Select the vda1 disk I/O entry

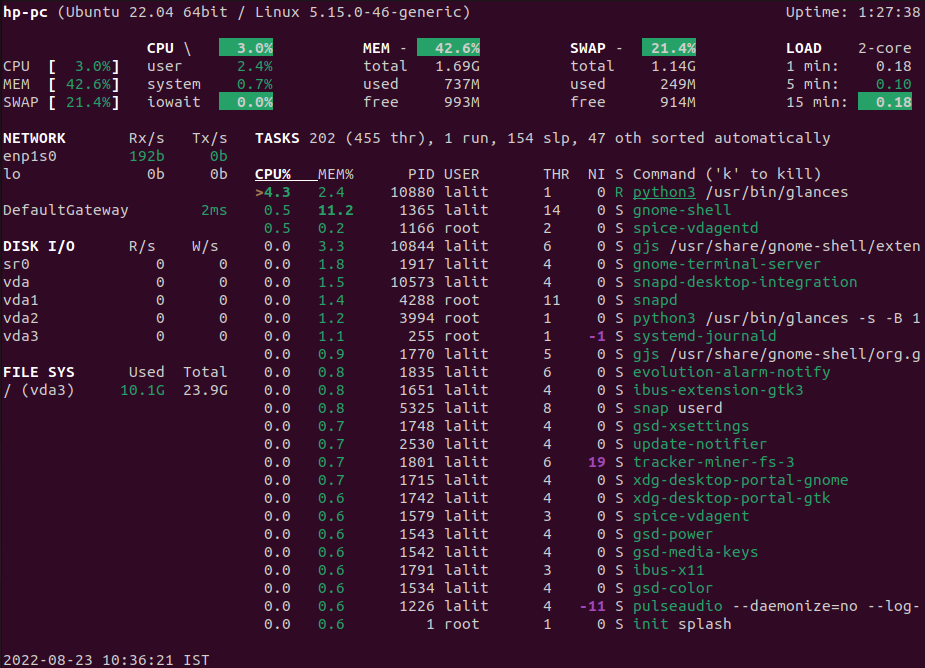click(x=23, y=300)
